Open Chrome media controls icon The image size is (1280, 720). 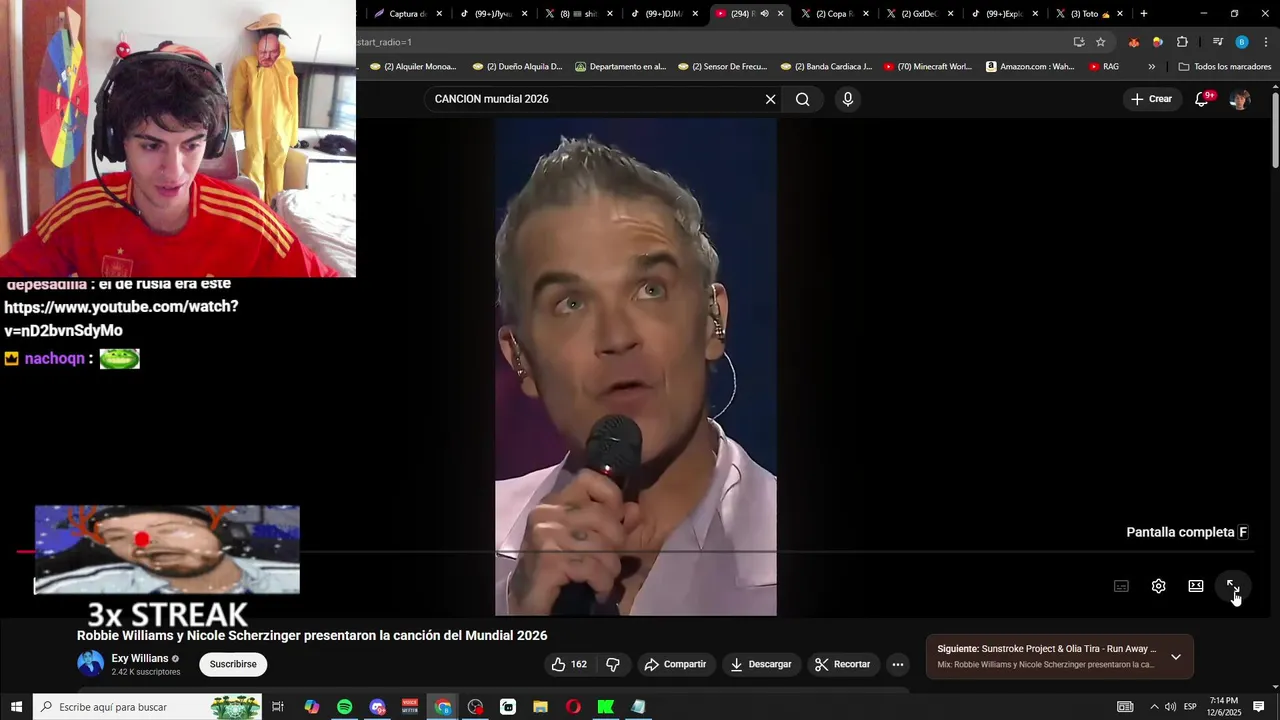point(1217,42)
